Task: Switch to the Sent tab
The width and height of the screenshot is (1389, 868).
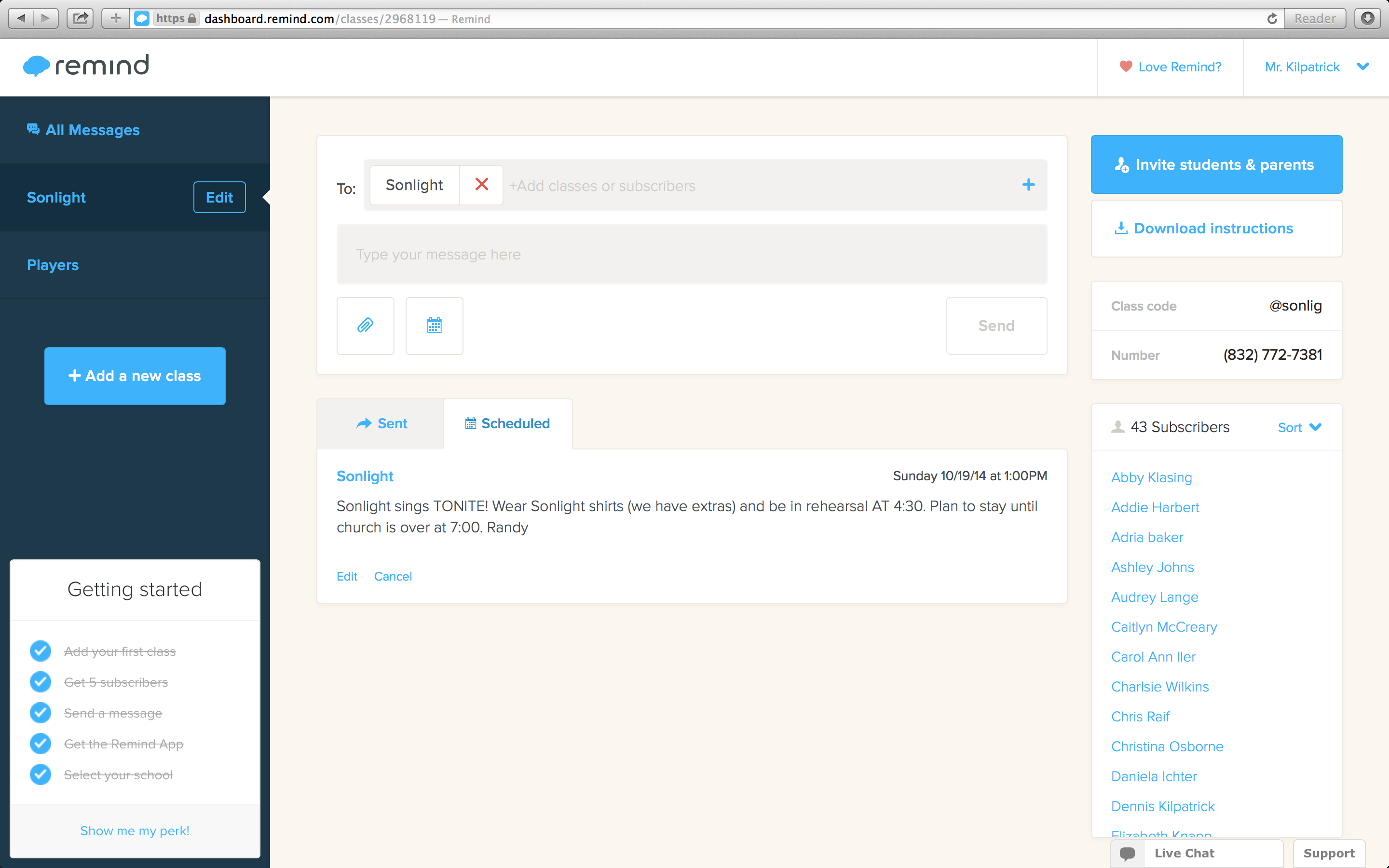Action: pyautogui.click(x=381, y=424)
